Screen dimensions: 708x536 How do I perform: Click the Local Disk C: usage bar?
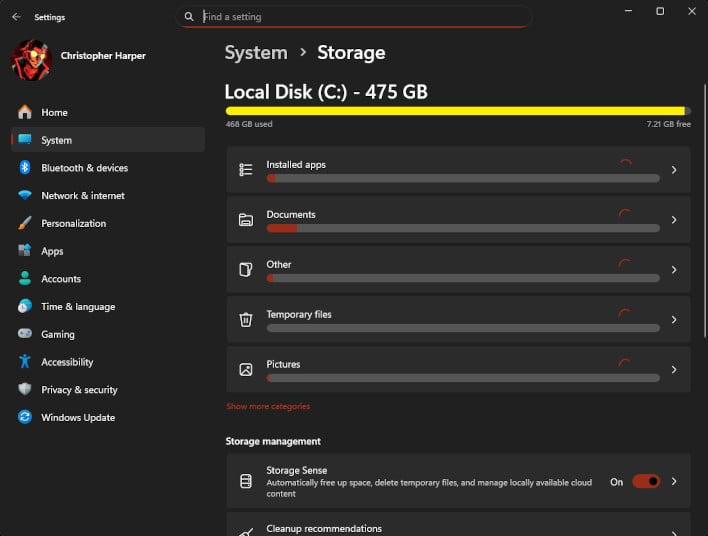point(458,111)
